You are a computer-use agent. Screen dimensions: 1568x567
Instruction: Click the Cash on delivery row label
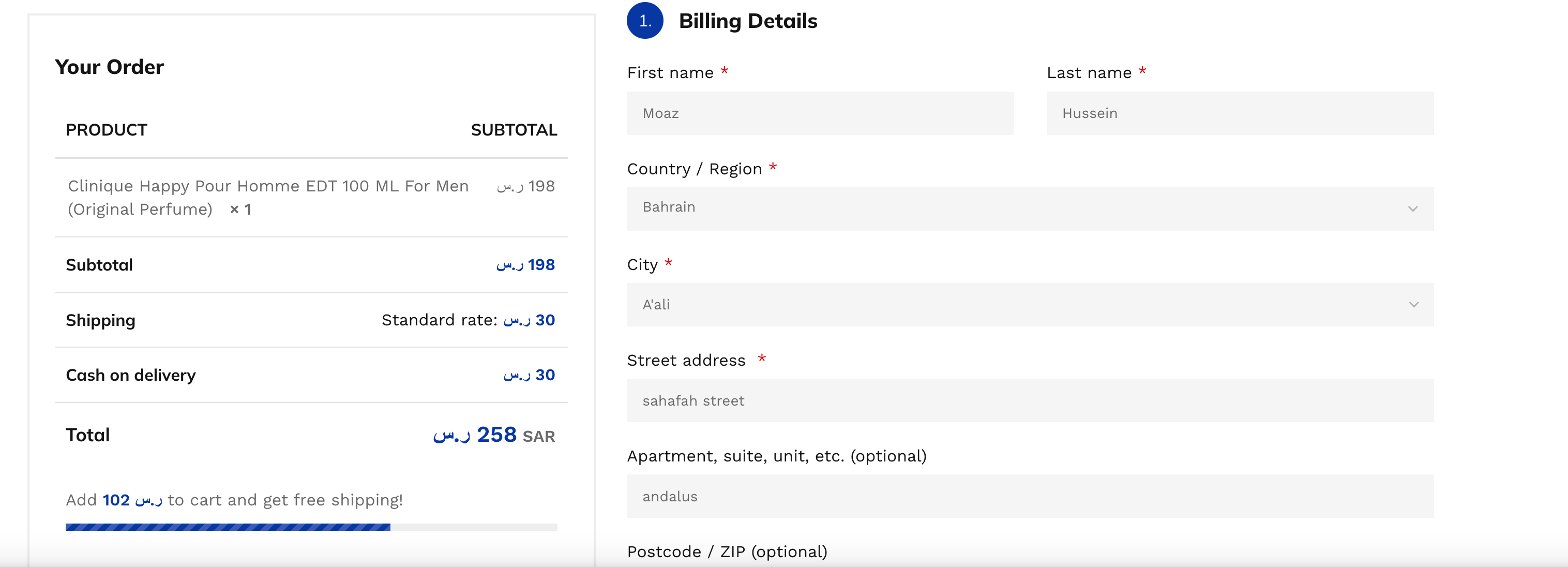(x=131, y=375)
